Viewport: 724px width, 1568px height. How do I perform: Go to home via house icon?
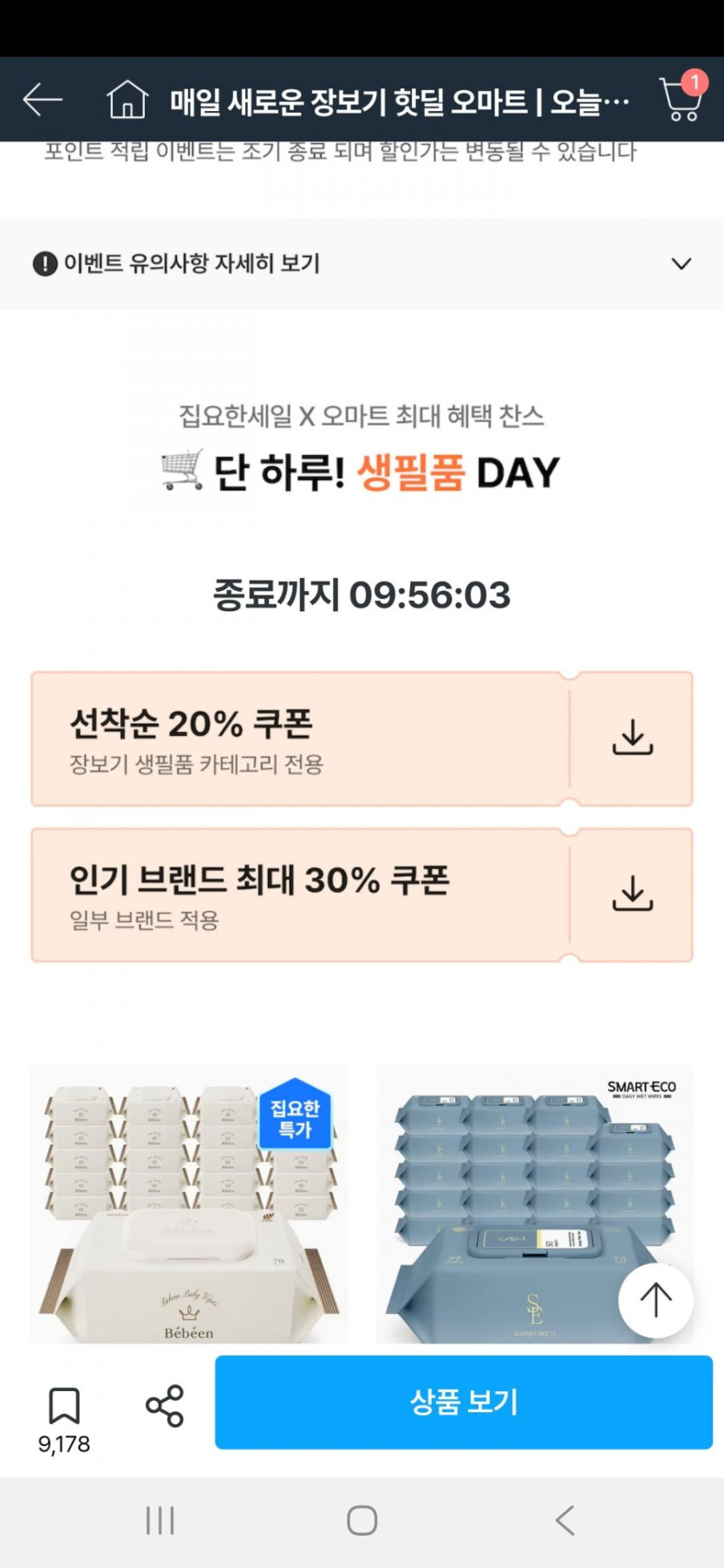click(127, 100)
